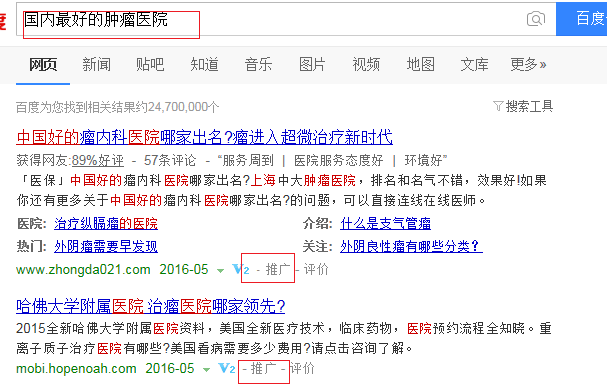Go to the 视频 tab
Screen dimensions: 607x389
[366, 64]
